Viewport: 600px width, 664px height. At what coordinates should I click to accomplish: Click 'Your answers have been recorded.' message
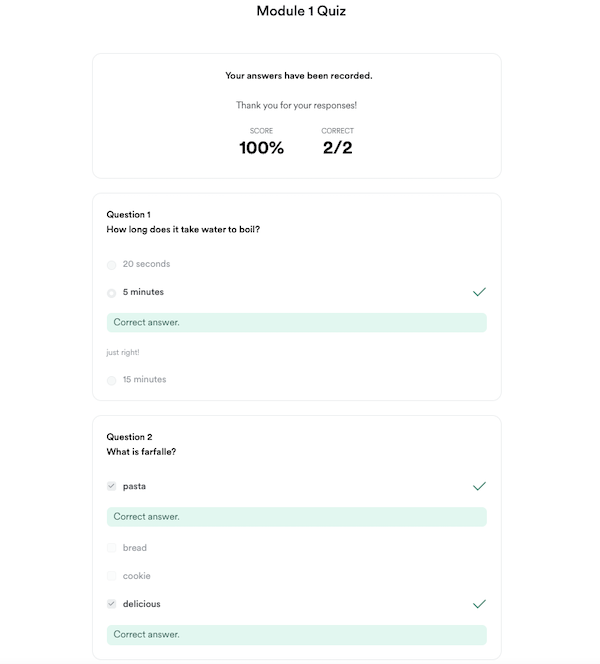click(299, 76)
